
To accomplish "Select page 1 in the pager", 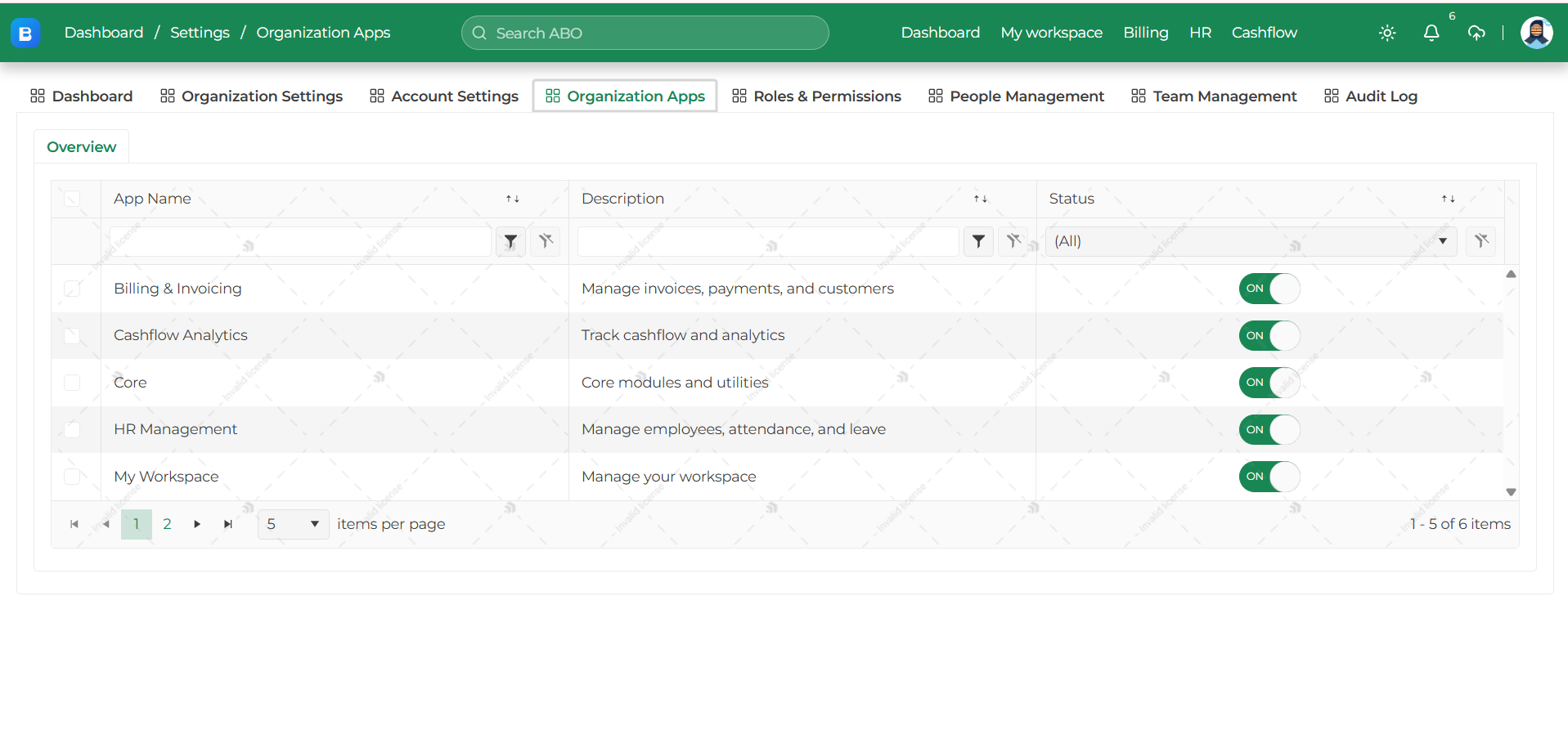I will tap(137, 524).
